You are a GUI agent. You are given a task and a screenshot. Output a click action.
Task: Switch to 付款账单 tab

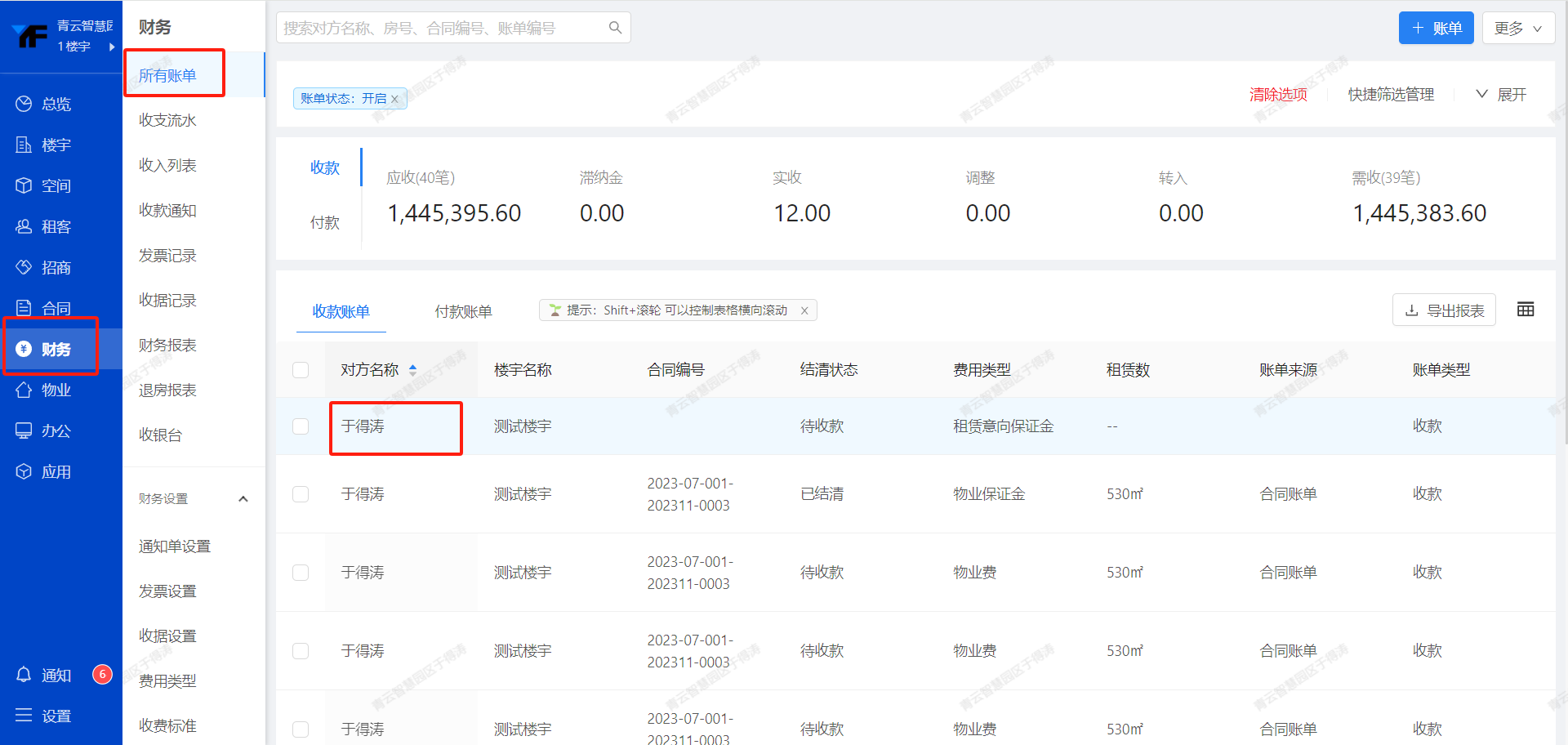[x=463, y=311]
